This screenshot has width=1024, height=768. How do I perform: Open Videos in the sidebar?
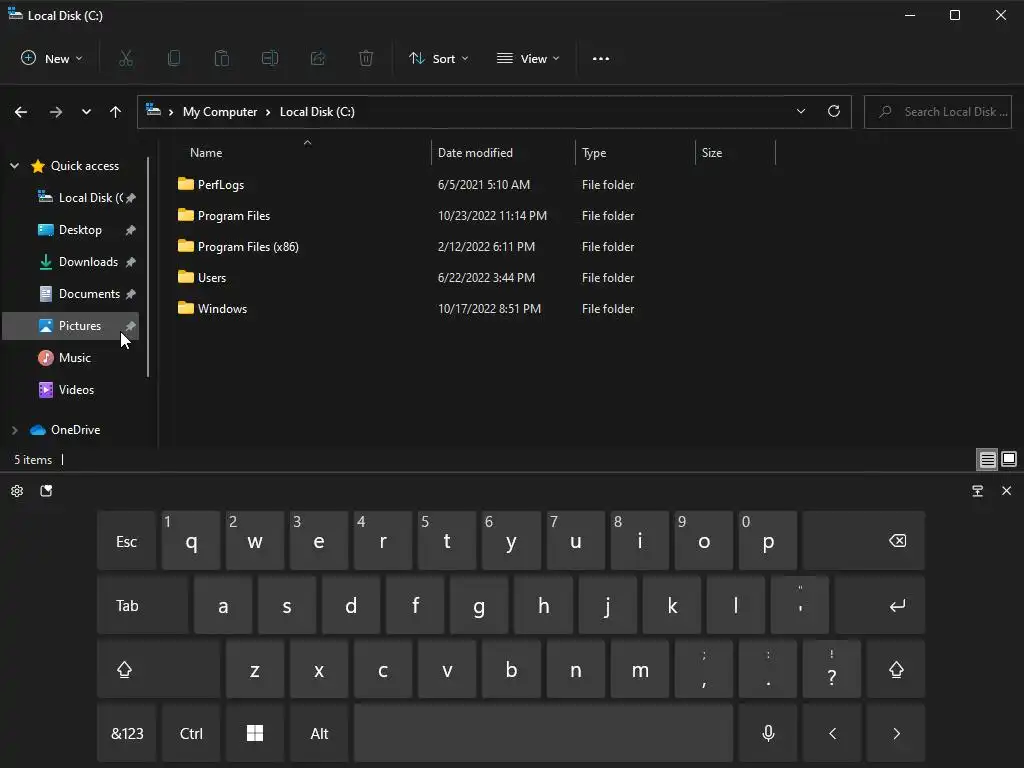point(72,390)
